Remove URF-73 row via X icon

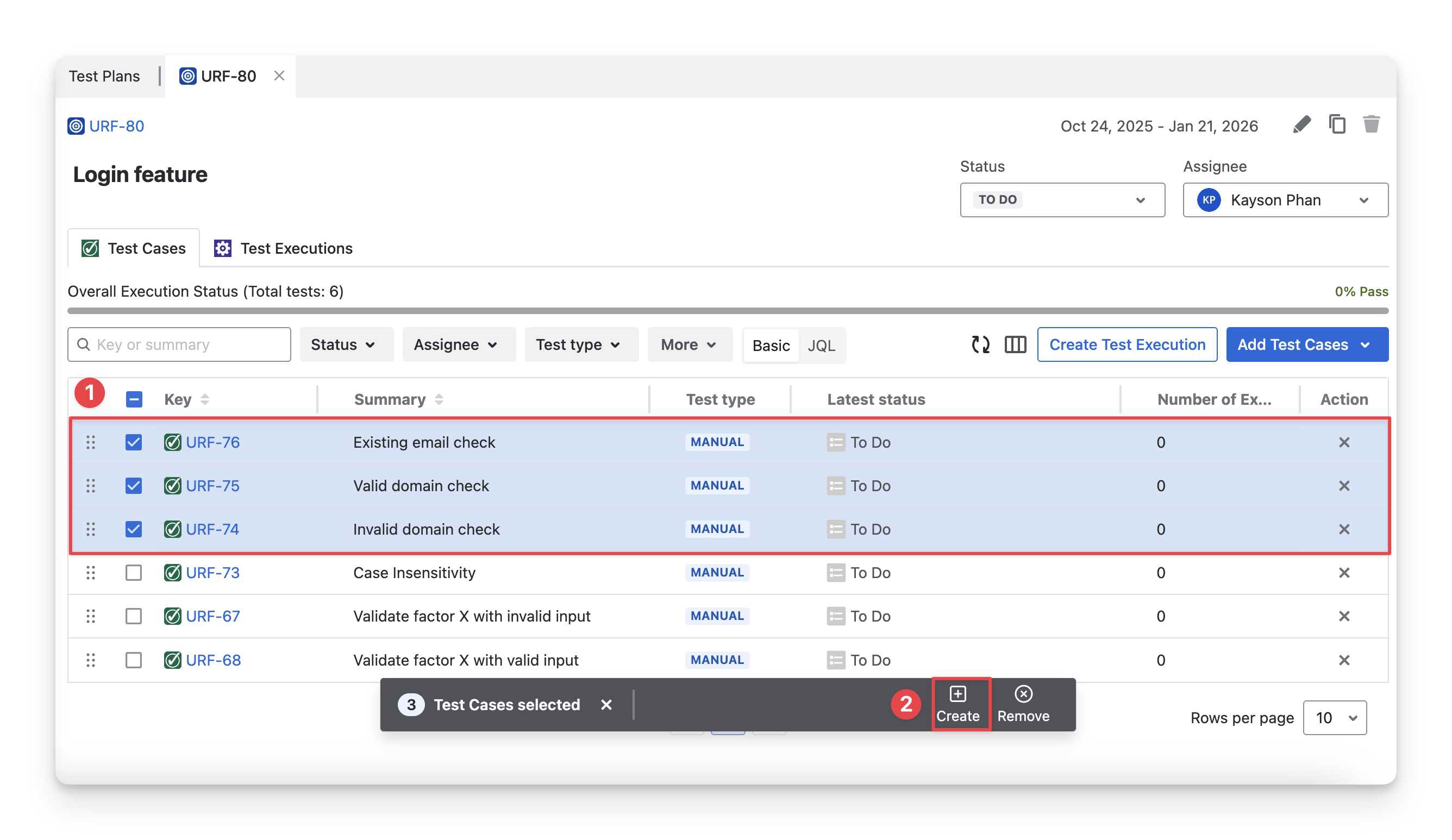coord(1343,573)
